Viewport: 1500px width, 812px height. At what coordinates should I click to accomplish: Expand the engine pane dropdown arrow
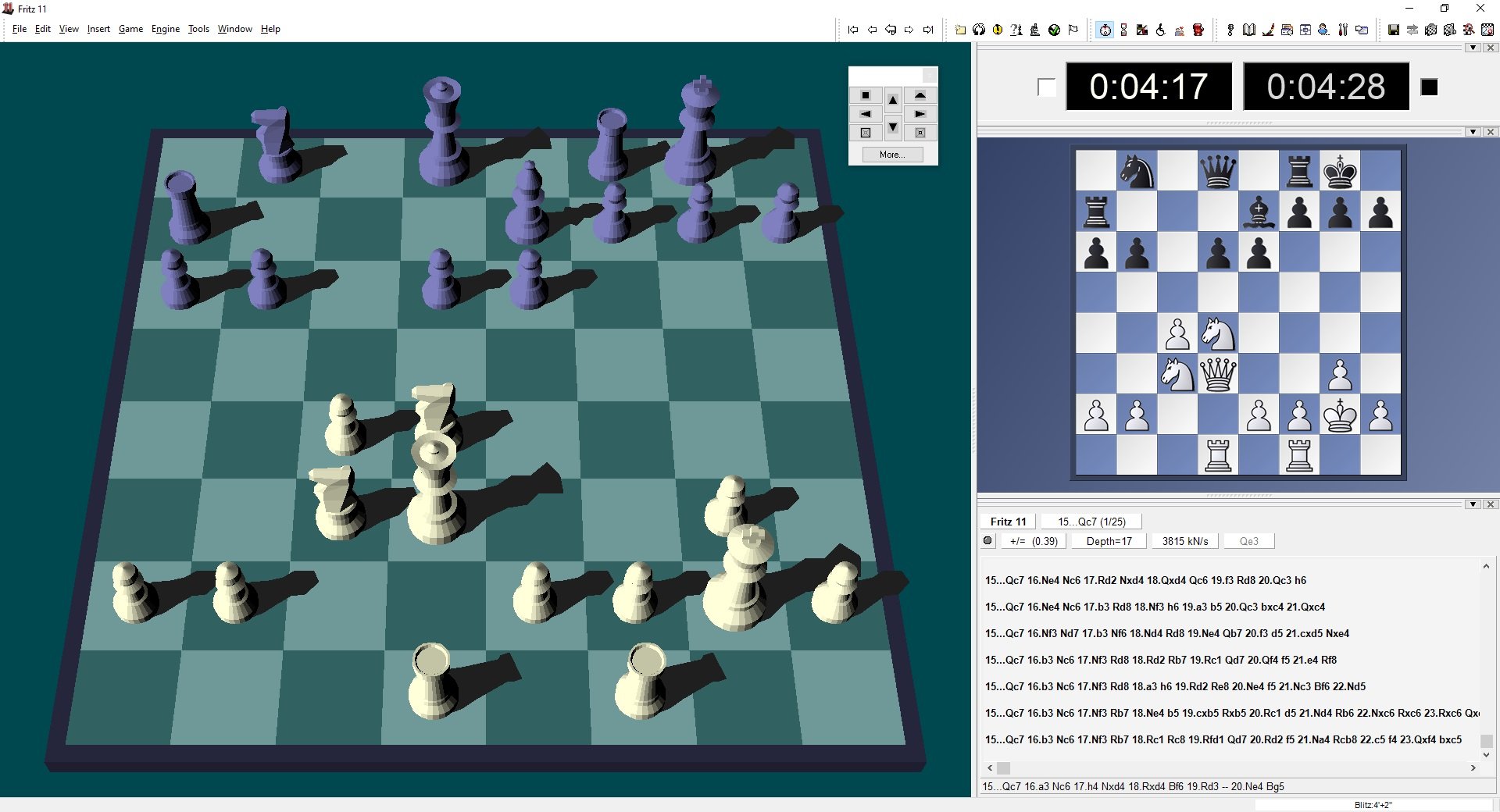[1473, 504]
